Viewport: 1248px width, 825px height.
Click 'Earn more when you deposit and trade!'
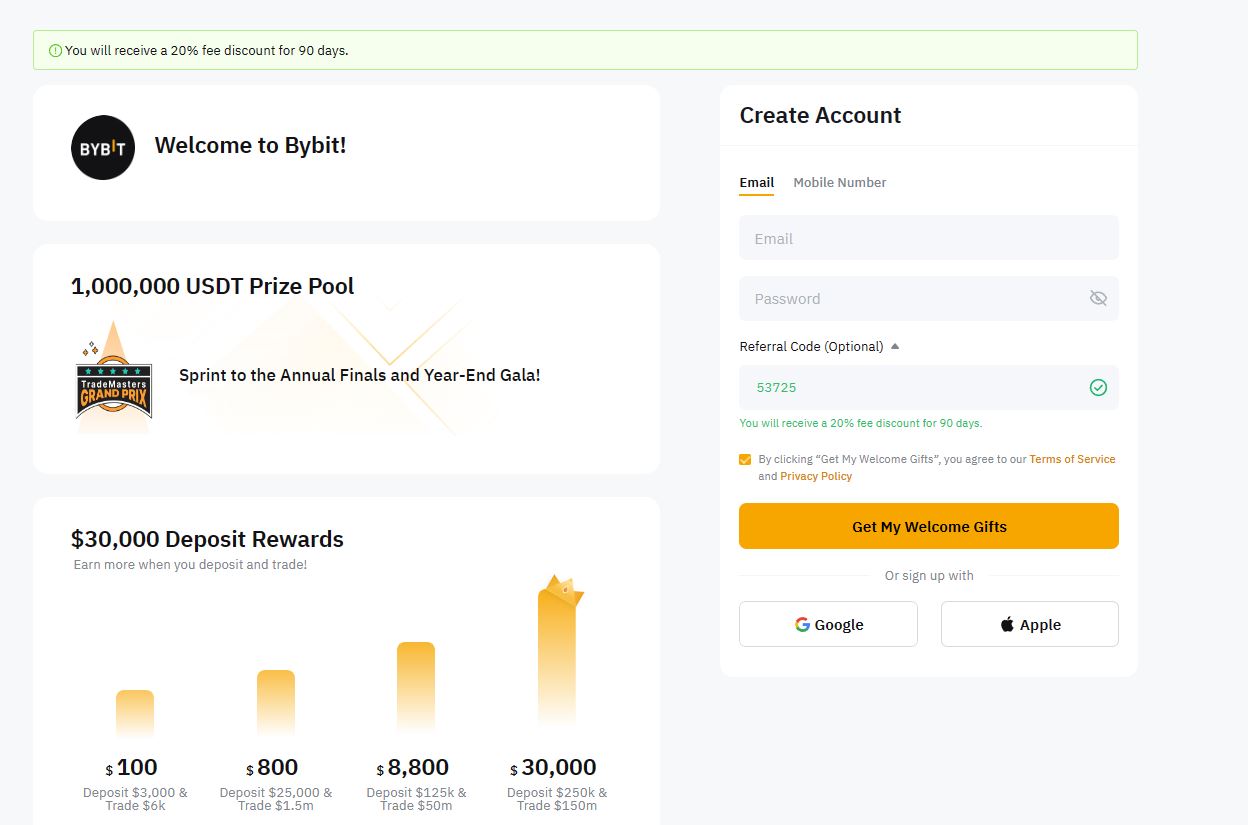pyautogui.click(x=190, y=565)
